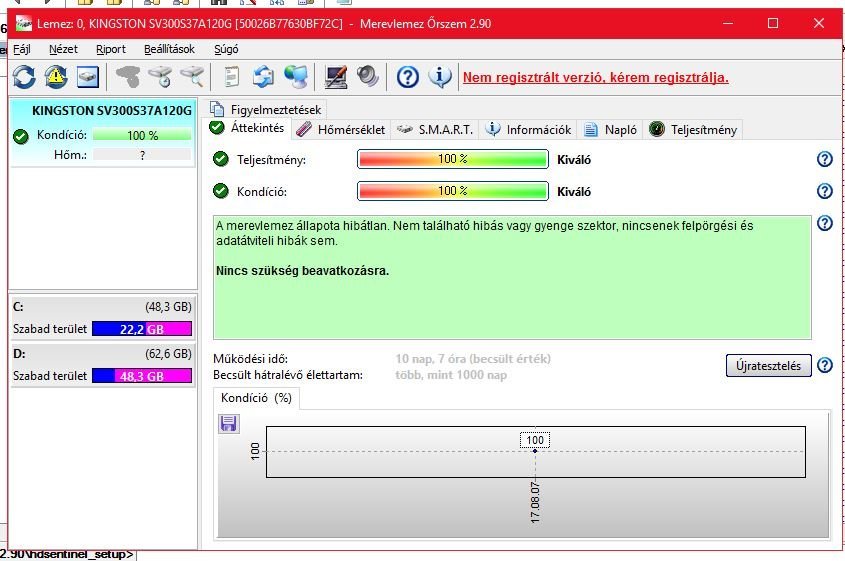This screenshot has width=845, height=561.
Task: Switch to the Teljesítmény tab
Action: tap(693, 130)
